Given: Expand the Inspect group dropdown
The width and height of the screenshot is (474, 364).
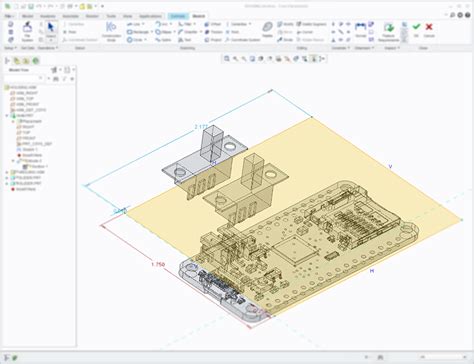Looking at the screenshot, I should pos(392,48).
